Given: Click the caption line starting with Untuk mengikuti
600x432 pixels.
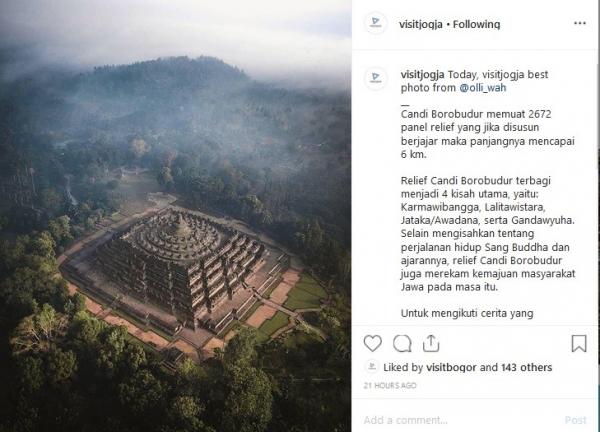Looking at the screenshot, I should pyautogui.click(x=455, y=313).
